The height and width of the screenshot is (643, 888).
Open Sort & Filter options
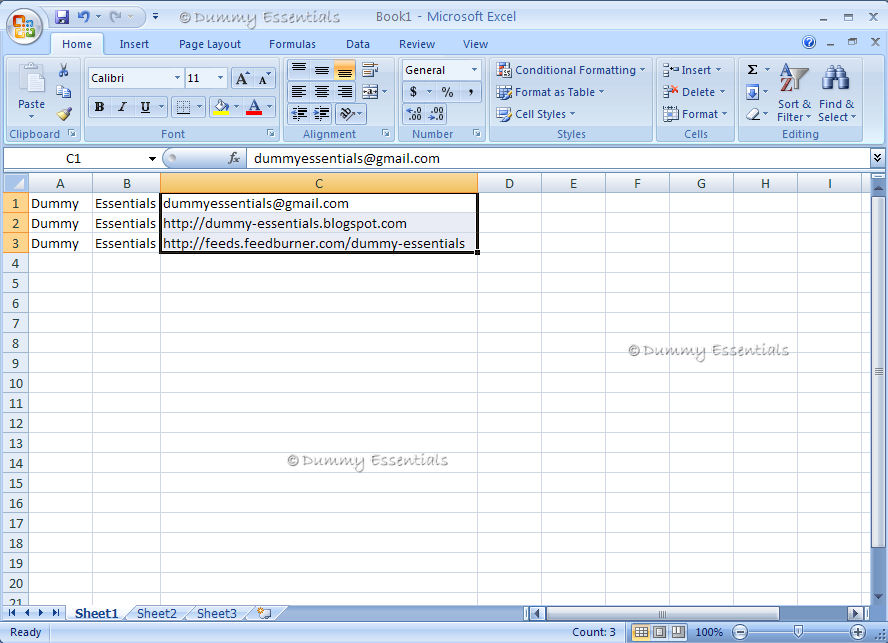coord(794,93)
